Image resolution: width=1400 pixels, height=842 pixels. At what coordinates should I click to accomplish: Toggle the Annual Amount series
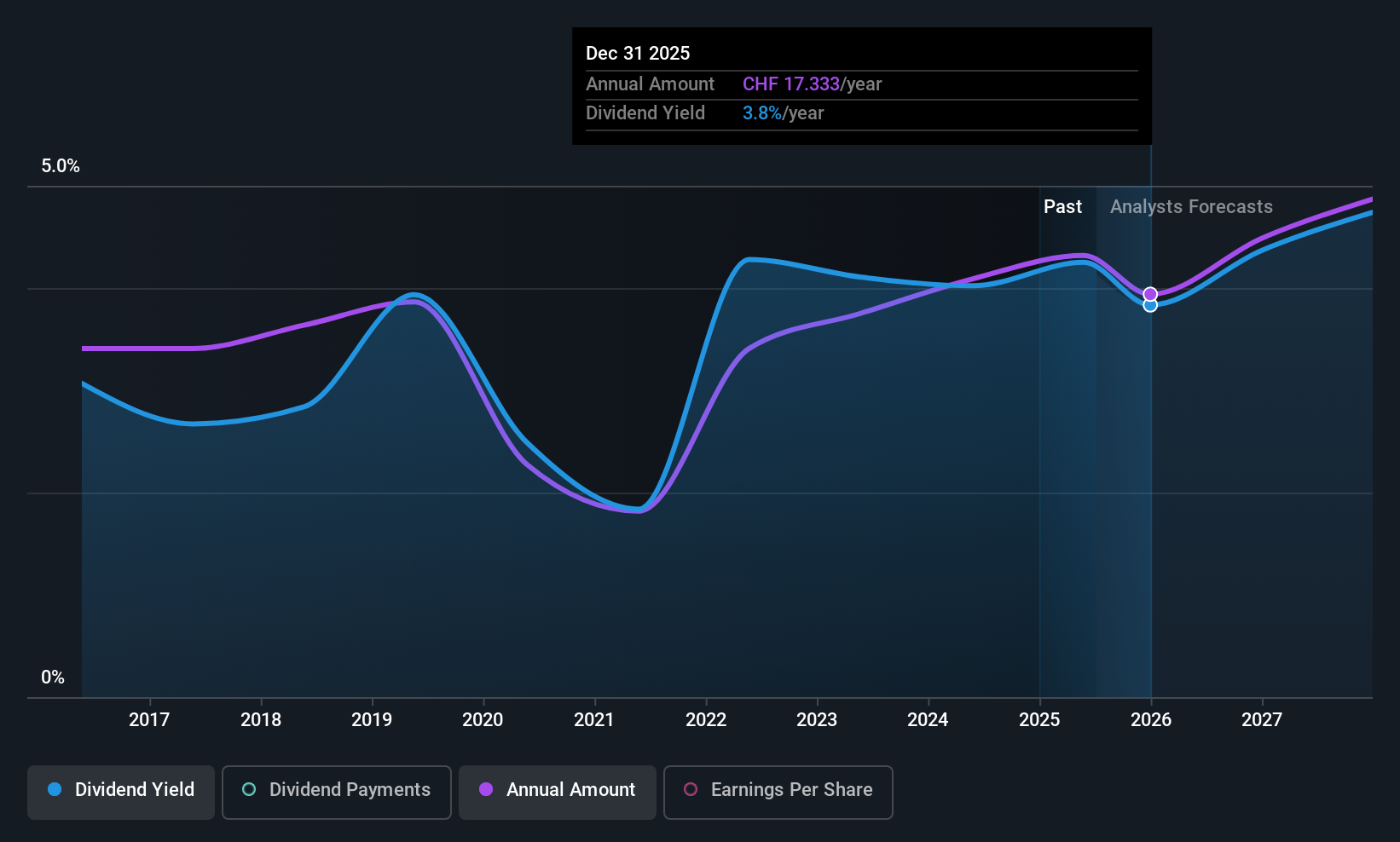click(x=558, y=793)
